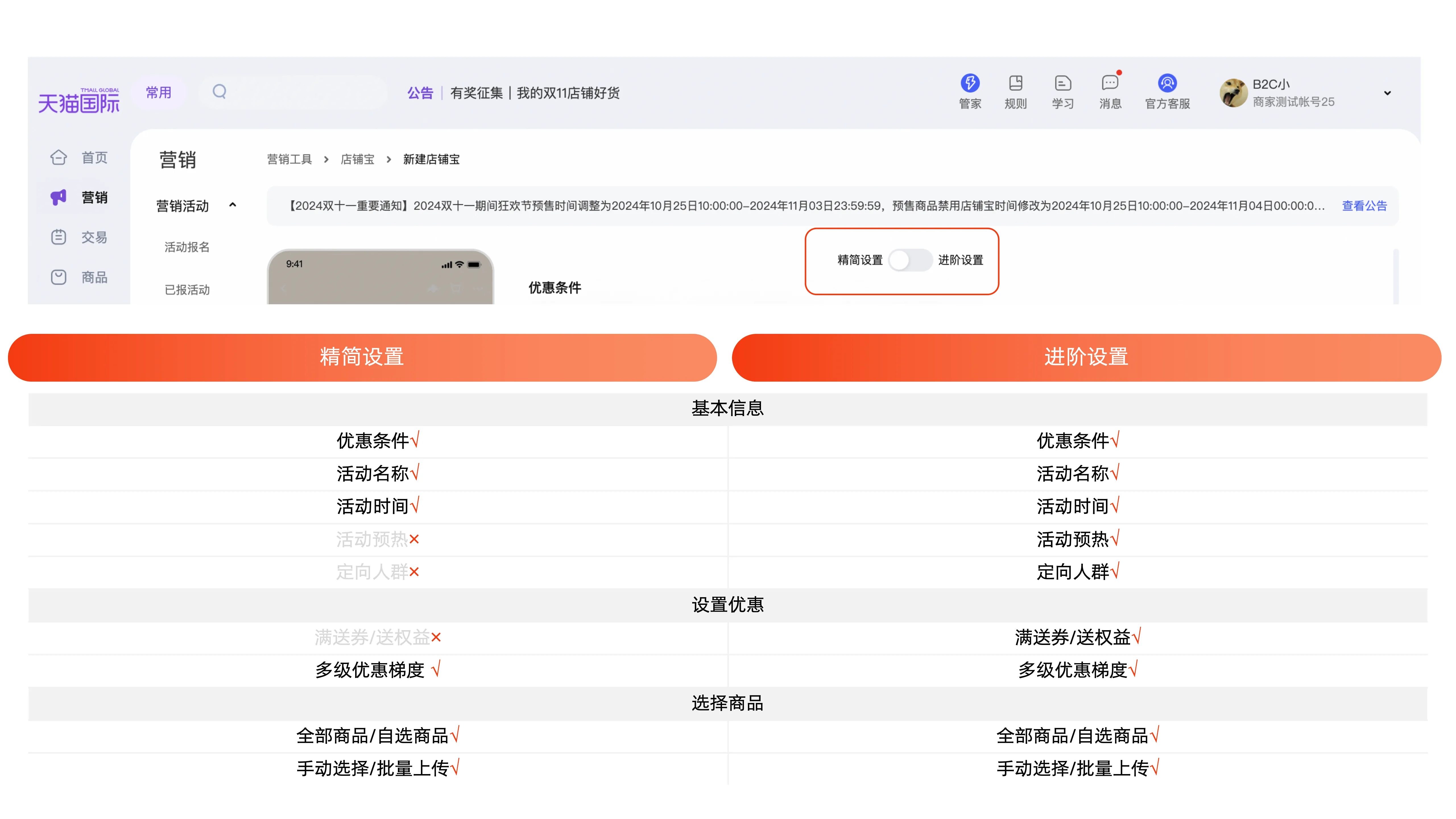Screen dimensions: 1456x819
Task: Open 已报活动 submenu item
Action: point(187,289)
